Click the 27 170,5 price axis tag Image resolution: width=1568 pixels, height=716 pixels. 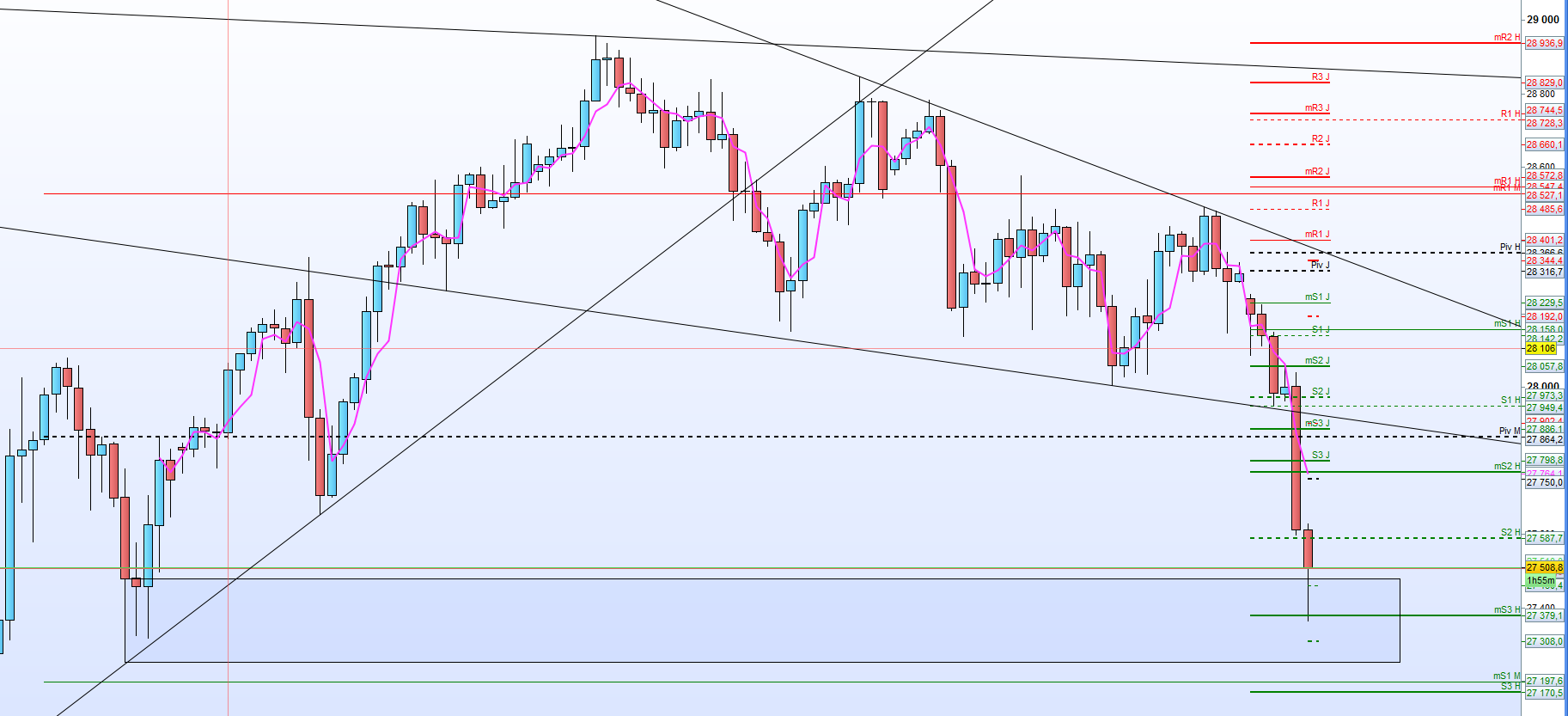point(1544,693)
